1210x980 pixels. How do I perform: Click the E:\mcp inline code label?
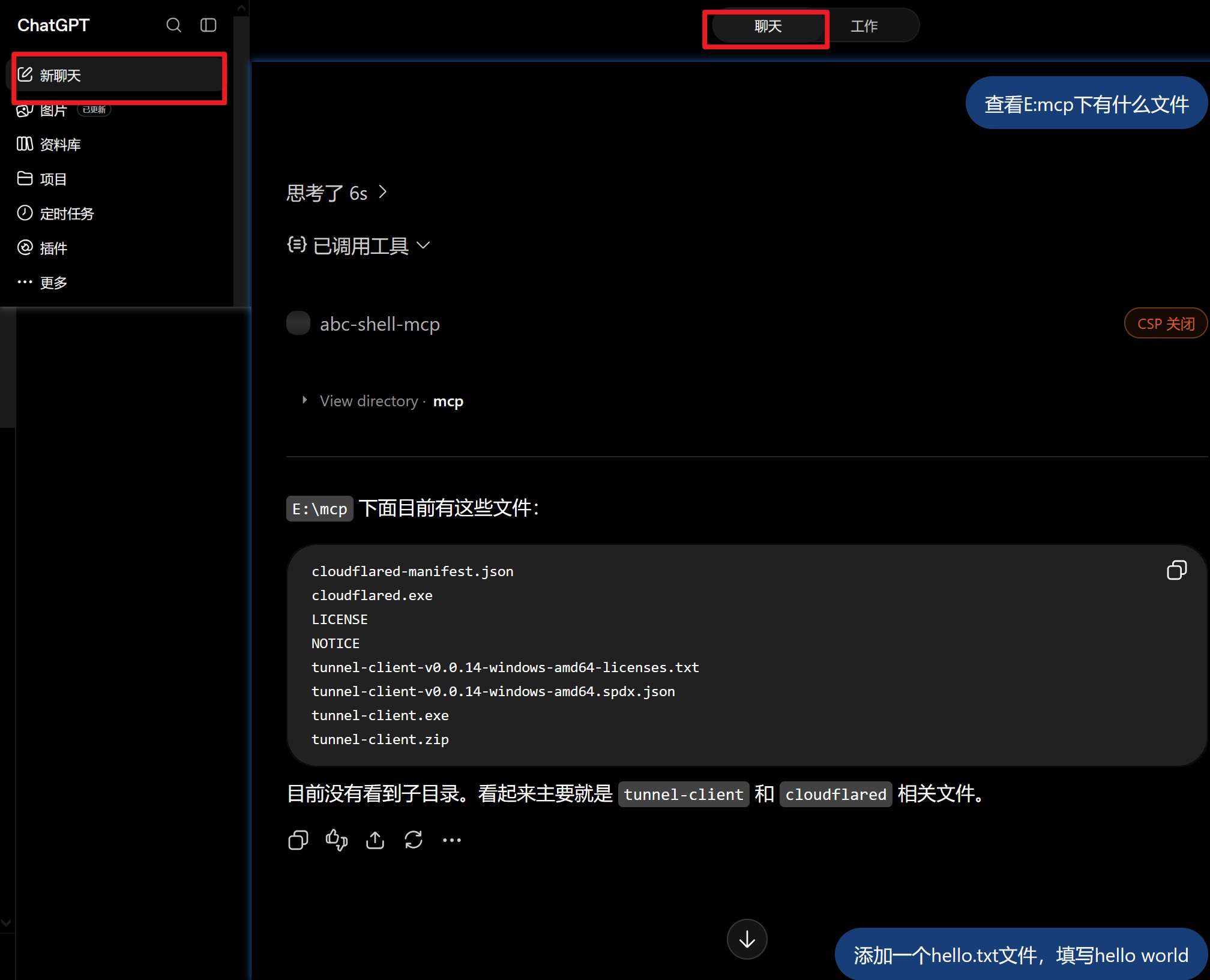(x=320, y=509)
